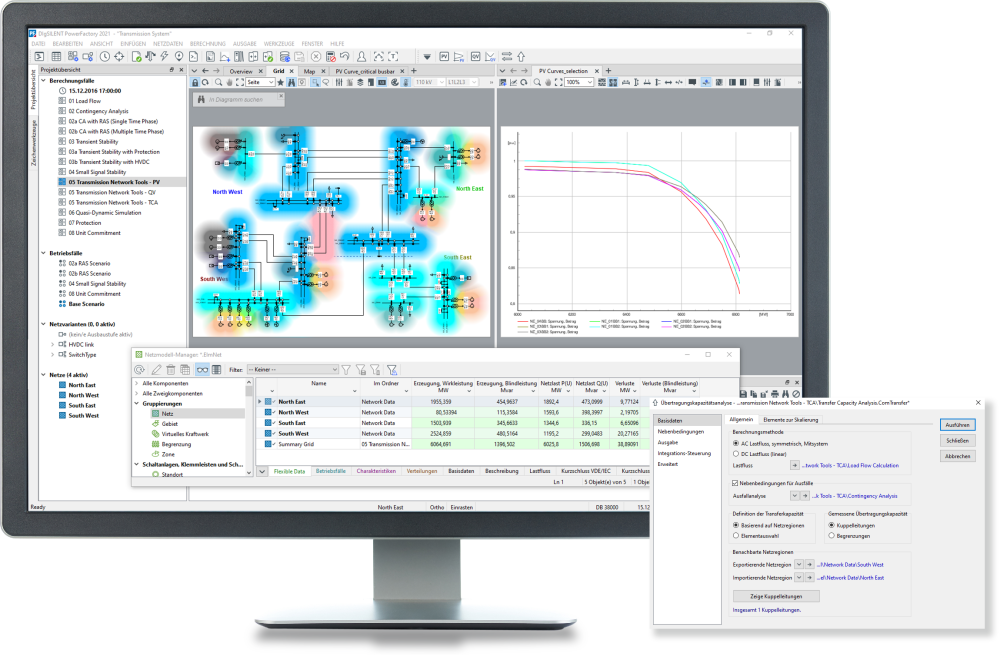Click the first funnel filter icon in Netzmodell-Manager
This screenshot has height=667, width=1000.
[346, 370]
